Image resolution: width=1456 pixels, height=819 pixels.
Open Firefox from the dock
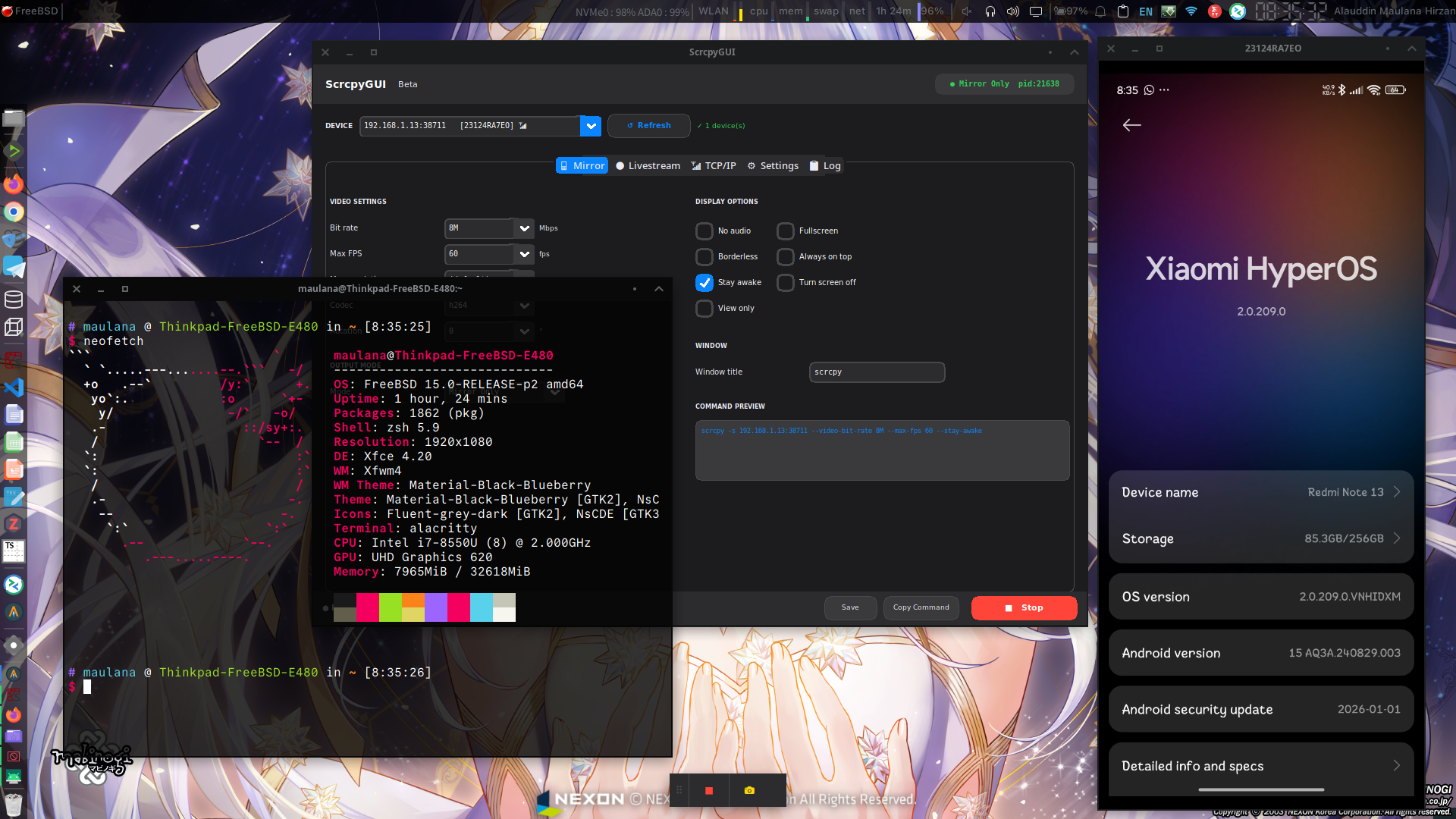coord(14,184)
